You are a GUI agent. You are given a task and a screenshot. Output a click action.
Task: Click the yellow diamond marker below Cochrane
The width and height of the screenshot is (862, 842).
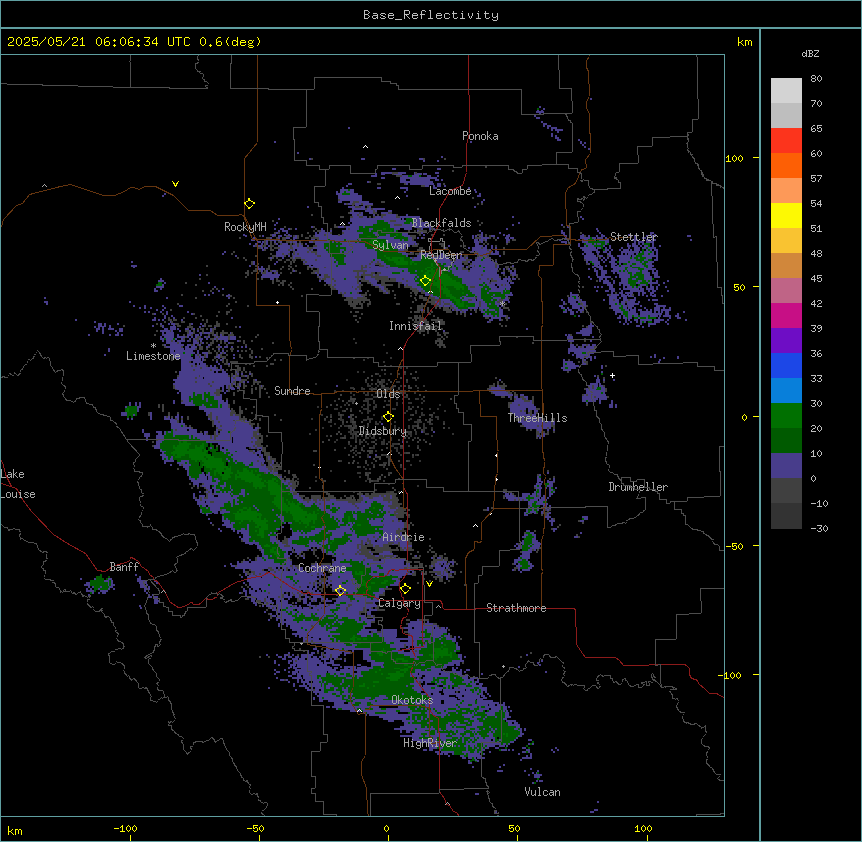340,591
